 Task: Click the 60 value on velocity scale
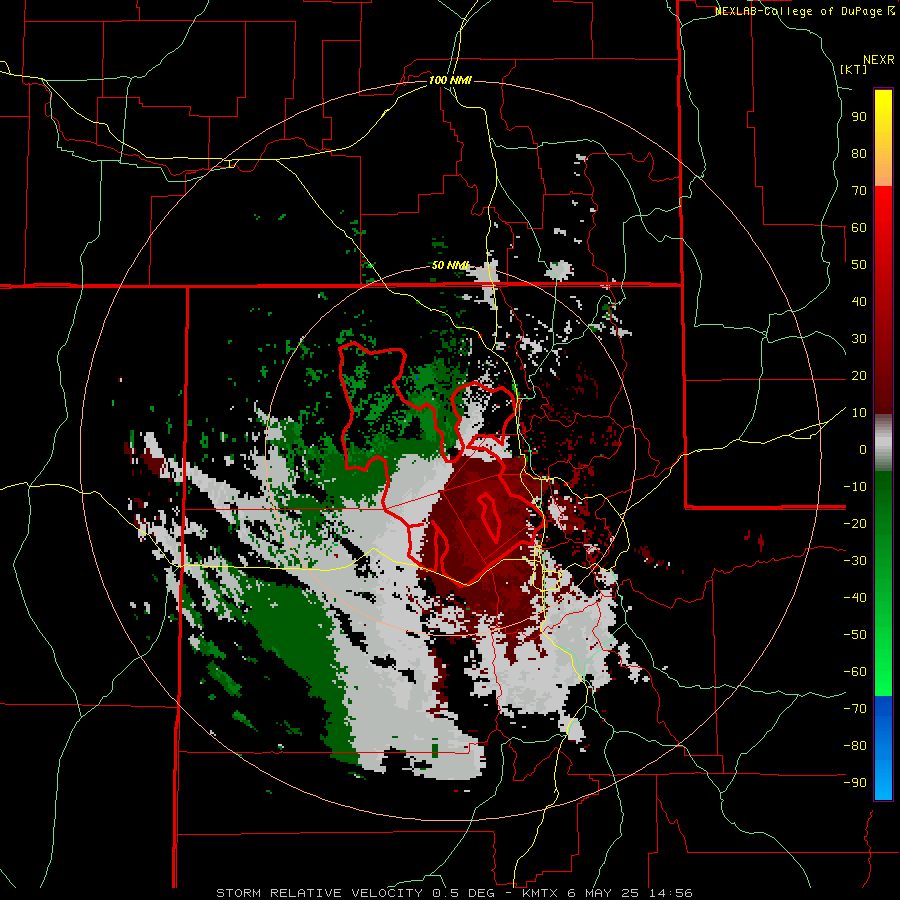tap(859, 227)
